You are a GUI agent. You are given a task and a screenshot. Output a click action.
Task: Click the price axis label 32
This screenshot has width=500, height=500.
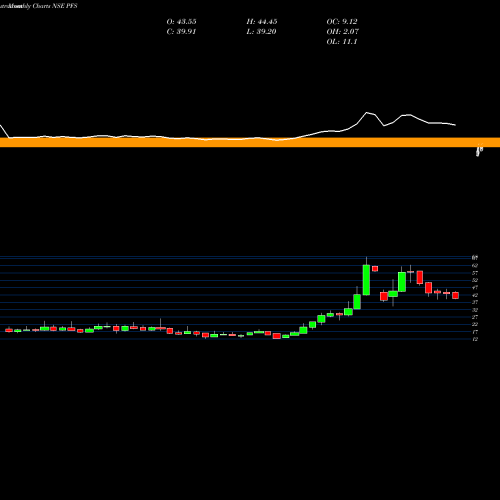pyautogui.click(x=475, y=310)
